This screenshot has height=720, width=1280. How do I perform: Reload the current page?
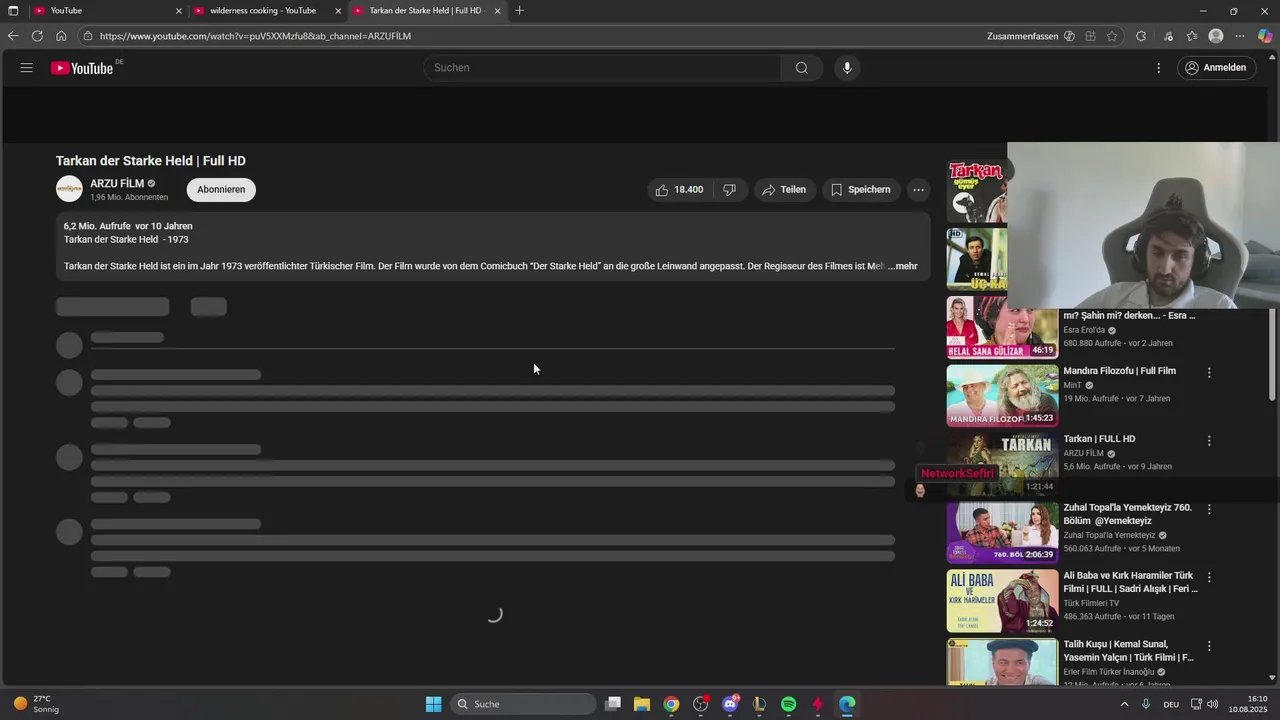point(37,36)
